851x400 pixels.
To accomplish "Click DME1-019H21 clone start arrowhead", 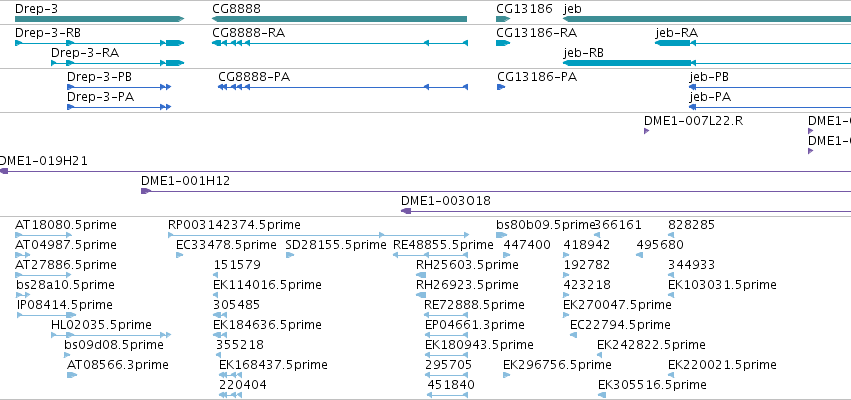I will 4,171.
